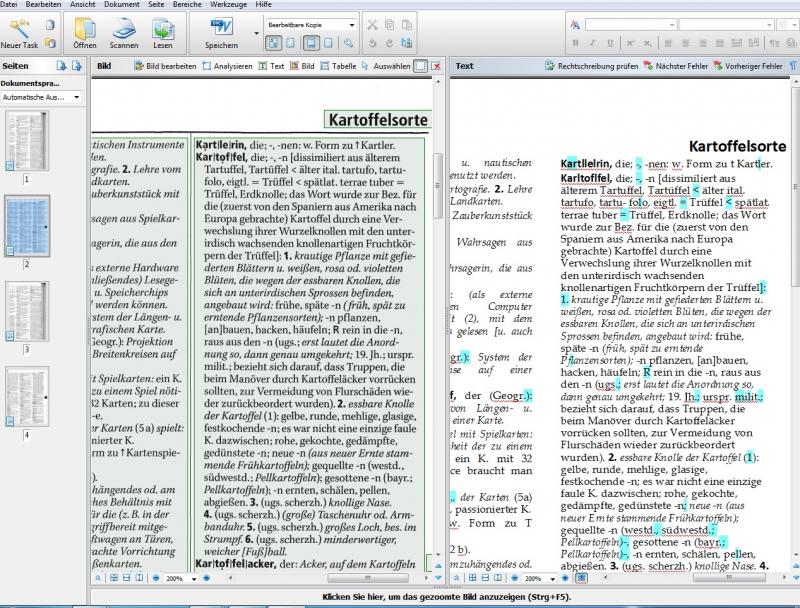Click the paste clipboard icon
This screenshot has width=800, height=608.
[407, 24]
